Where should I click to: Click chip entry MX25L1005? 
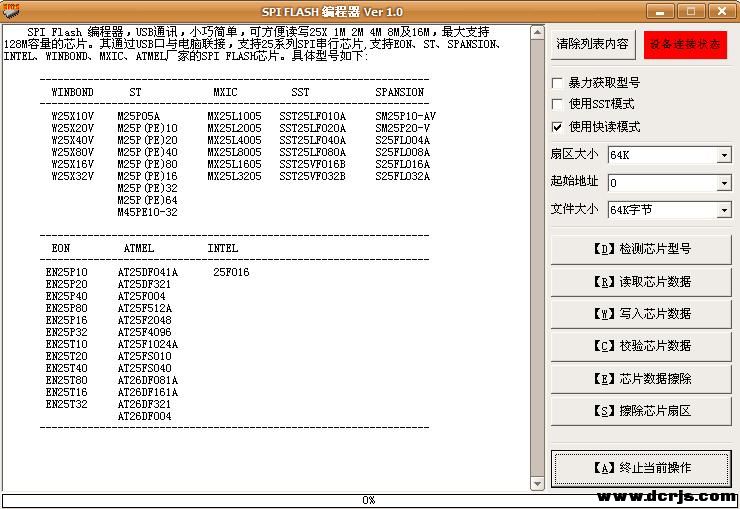point(234,117)
